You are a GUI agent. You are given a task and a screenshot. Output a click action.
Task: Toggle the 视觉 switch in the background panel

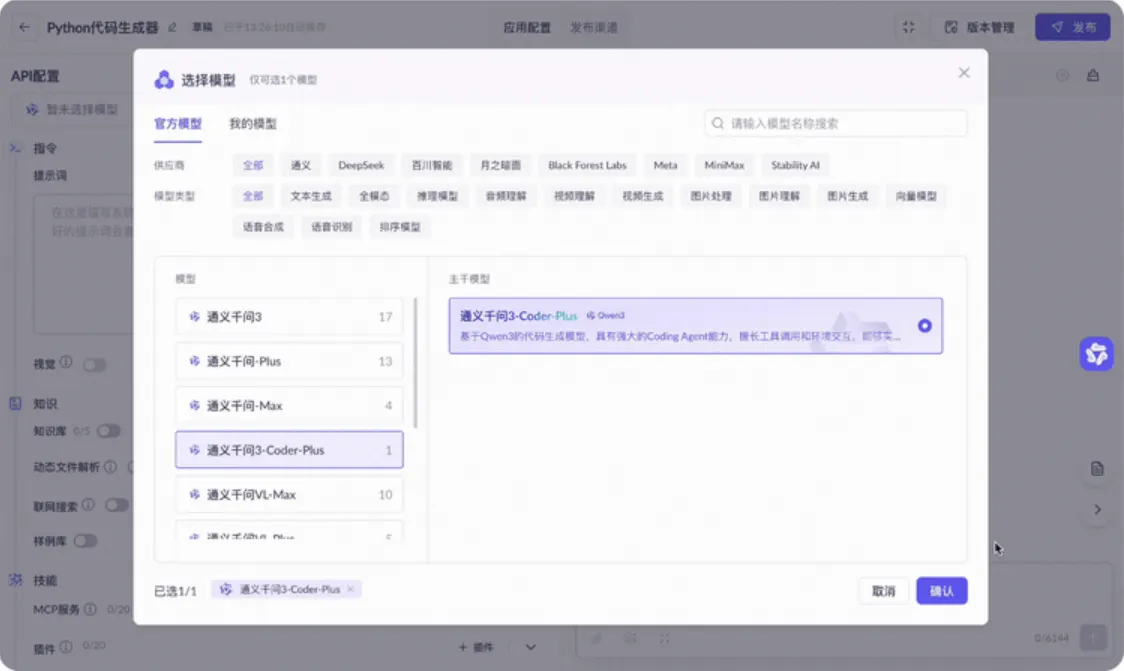click(x=95, y=365)
